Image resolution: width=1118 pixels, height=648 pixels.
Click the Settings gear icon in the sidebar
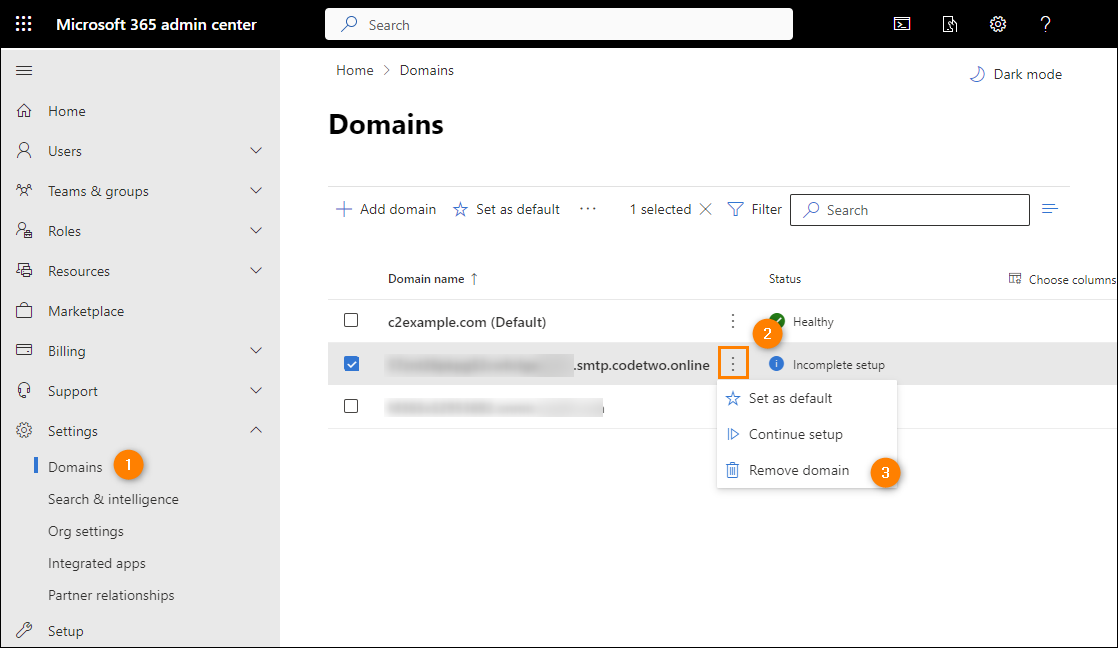tap(24, 431)
